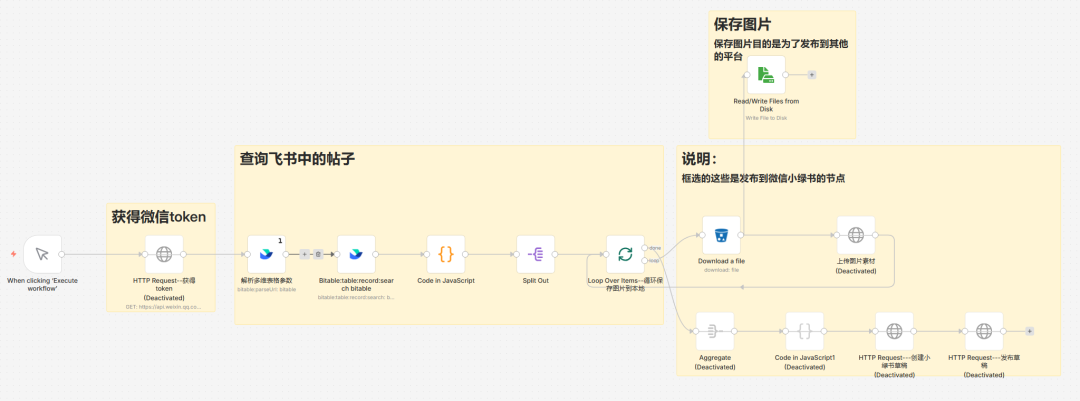Open the Code in JavaScript node
The height and width of the screenshot is (401, 1080).
coord(446,255)
